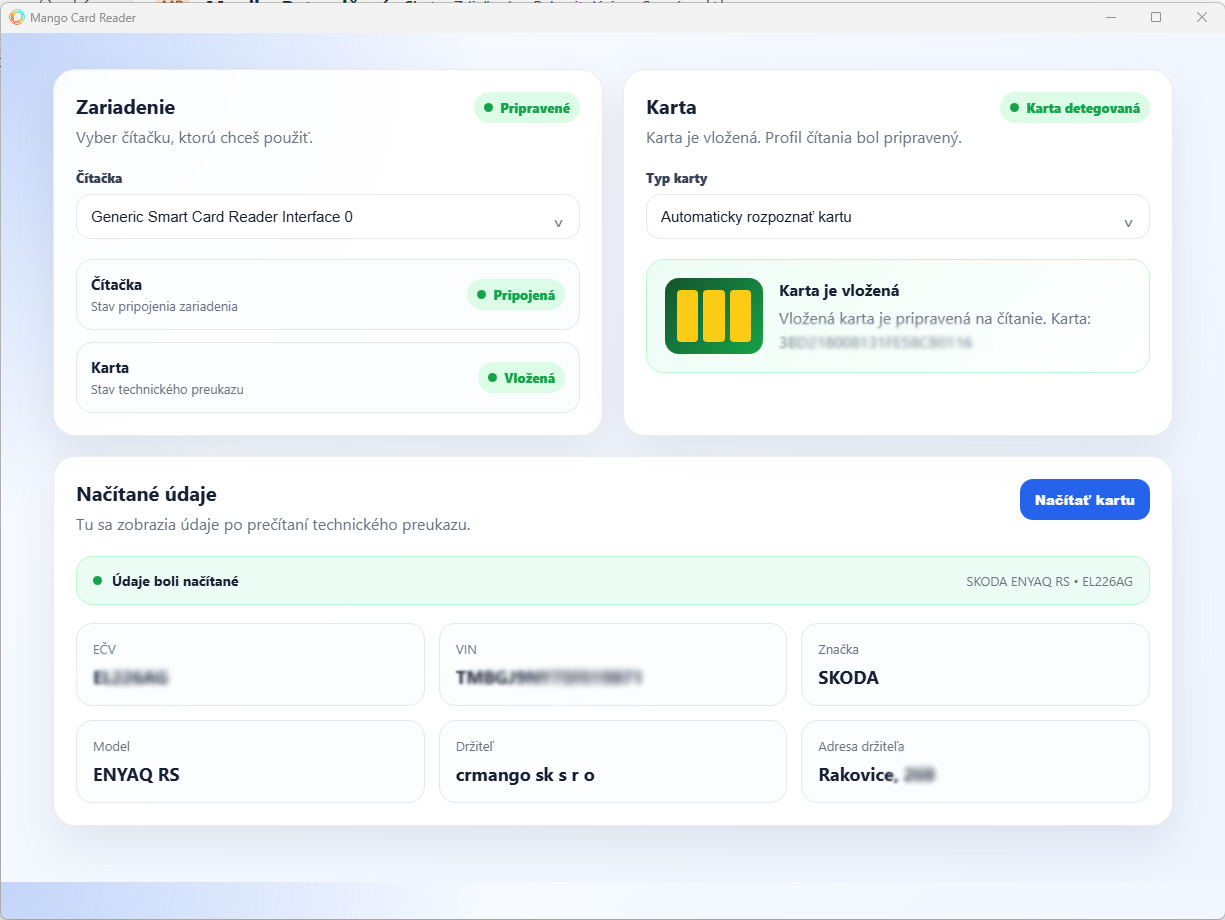Minimize the Mango Card Reader window

1110,17
